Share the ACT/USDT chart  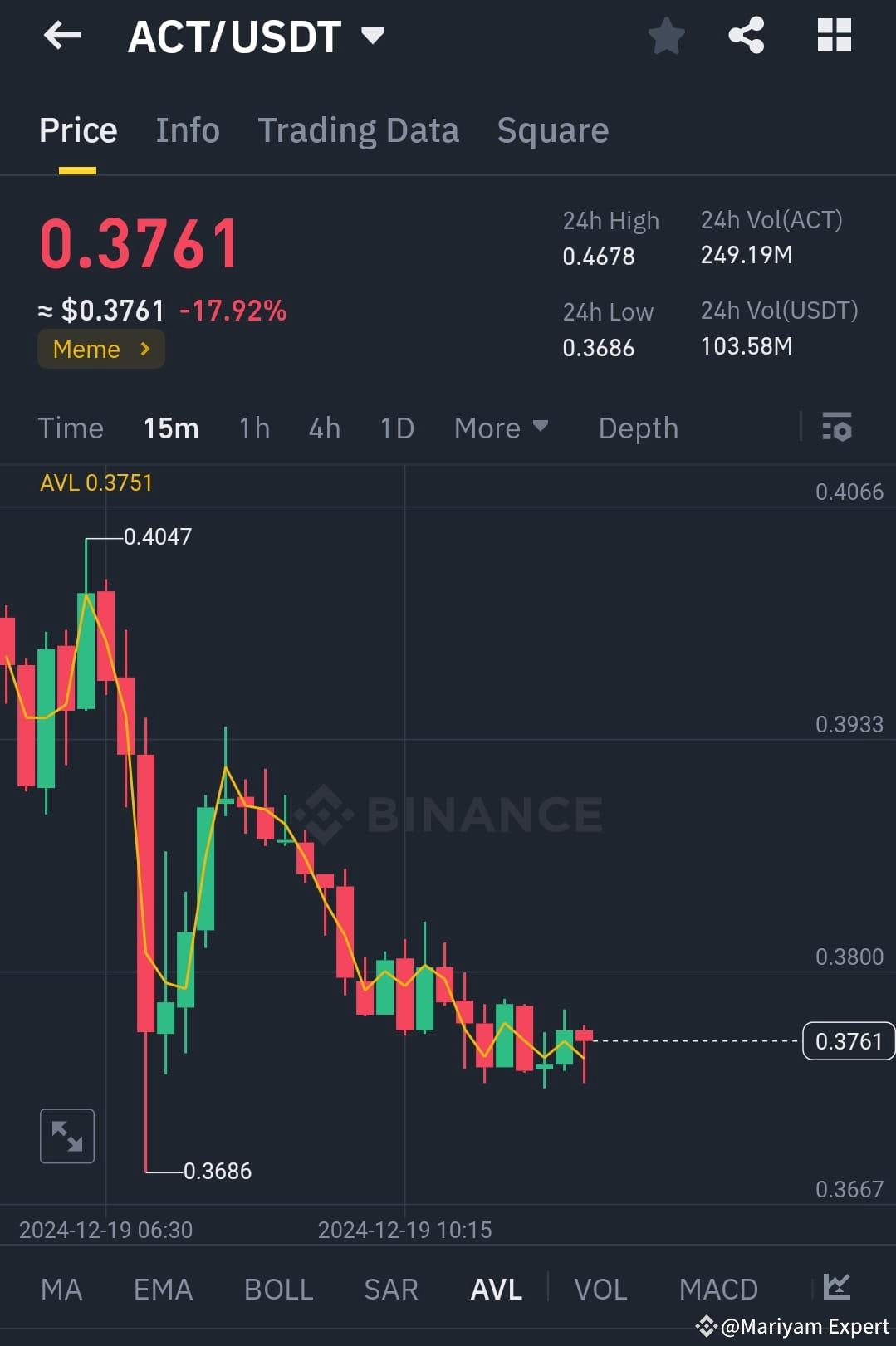(x=746, y=35)
